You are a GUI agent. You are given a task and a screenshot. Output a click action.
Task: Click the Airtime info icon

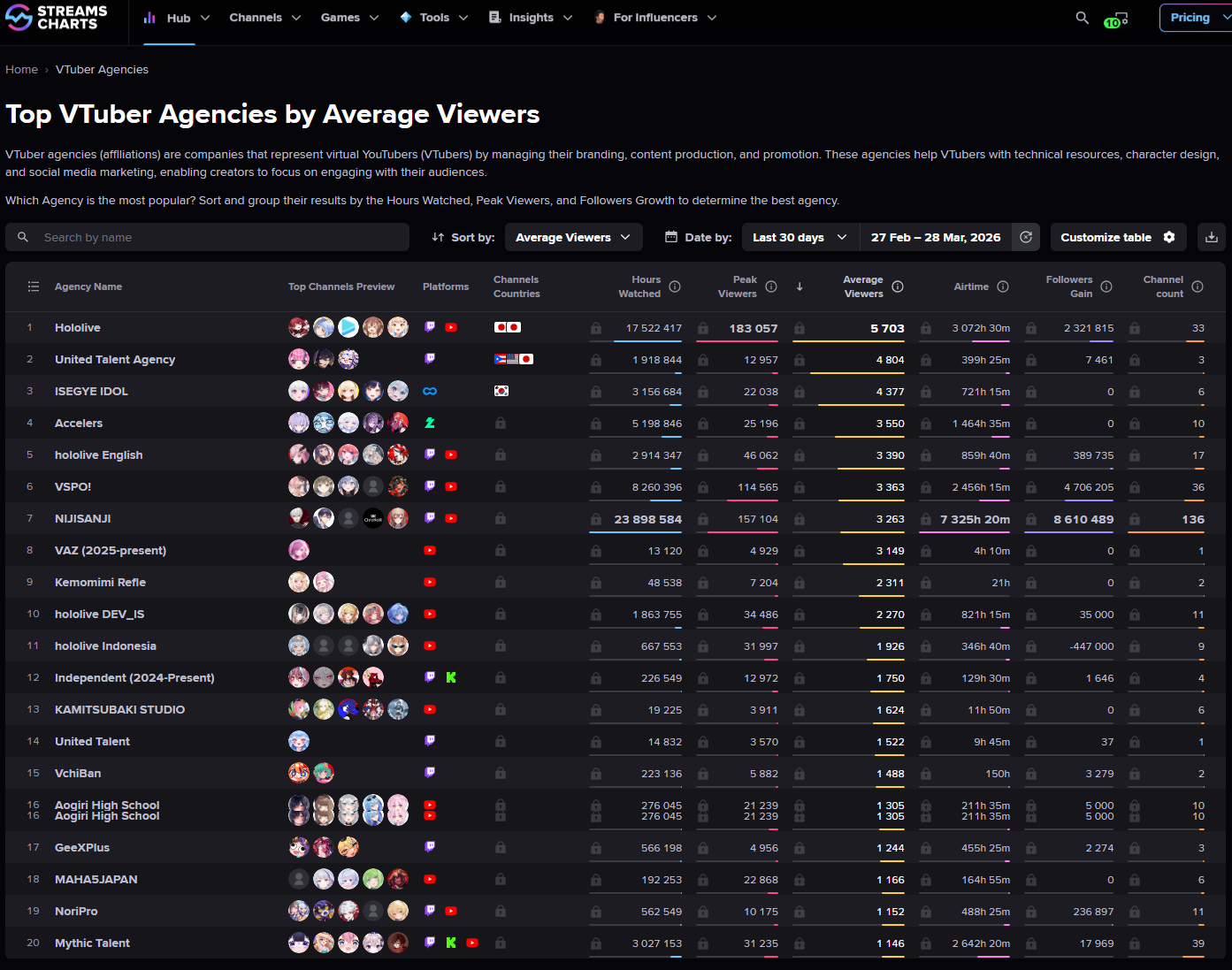pyautogui.click(x=1003, y=286)
